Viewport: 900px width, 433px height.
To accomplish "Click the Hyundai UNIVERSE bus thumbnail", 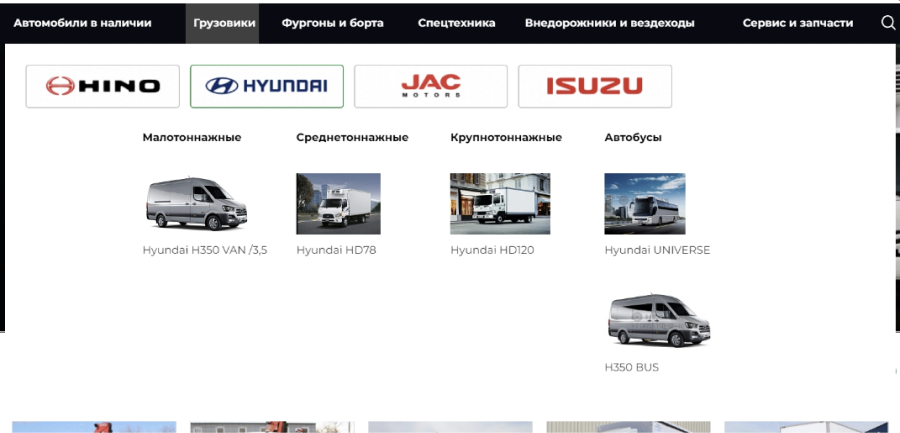I will pyautogui.click(x=645, y=204).
